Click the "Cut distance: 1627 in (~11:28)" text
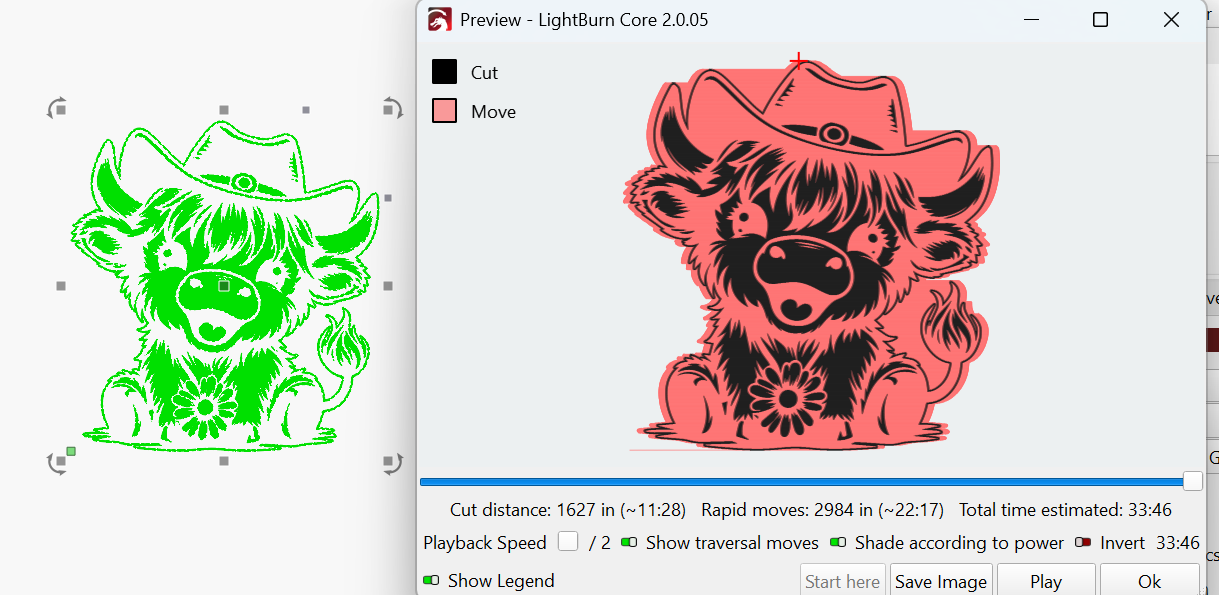 568,510
